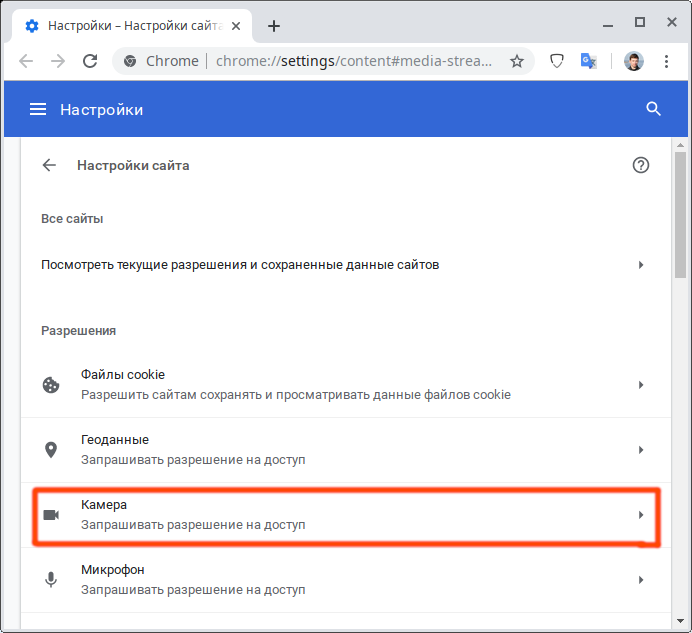The width and height of the screenshot is (692, 633).
Task: Open the help question mark icon
Action: 641,165
